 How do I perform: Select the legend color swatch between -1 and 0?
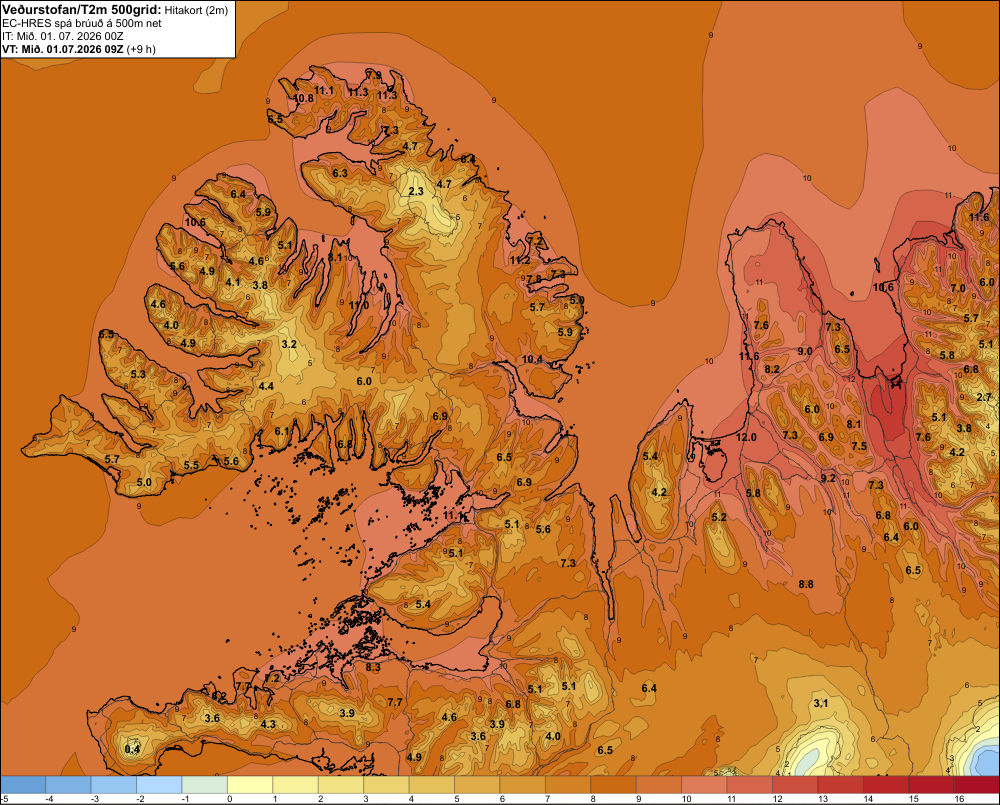205,784
